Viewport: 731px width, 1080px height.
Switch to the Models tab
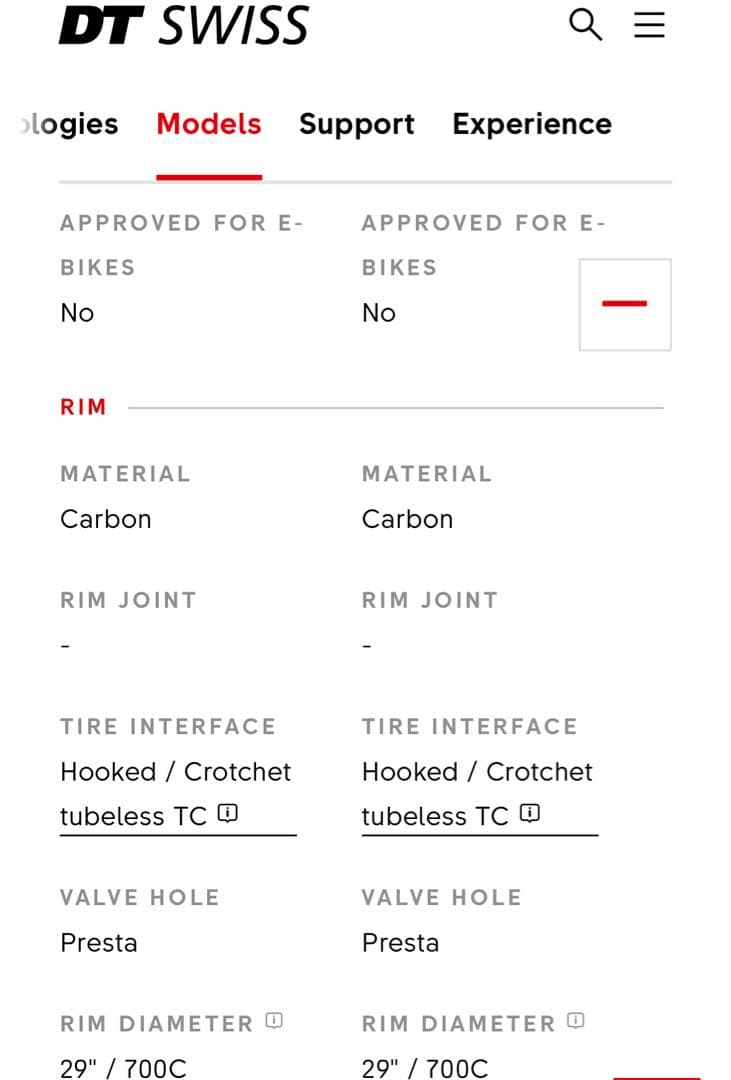(209, 124)
